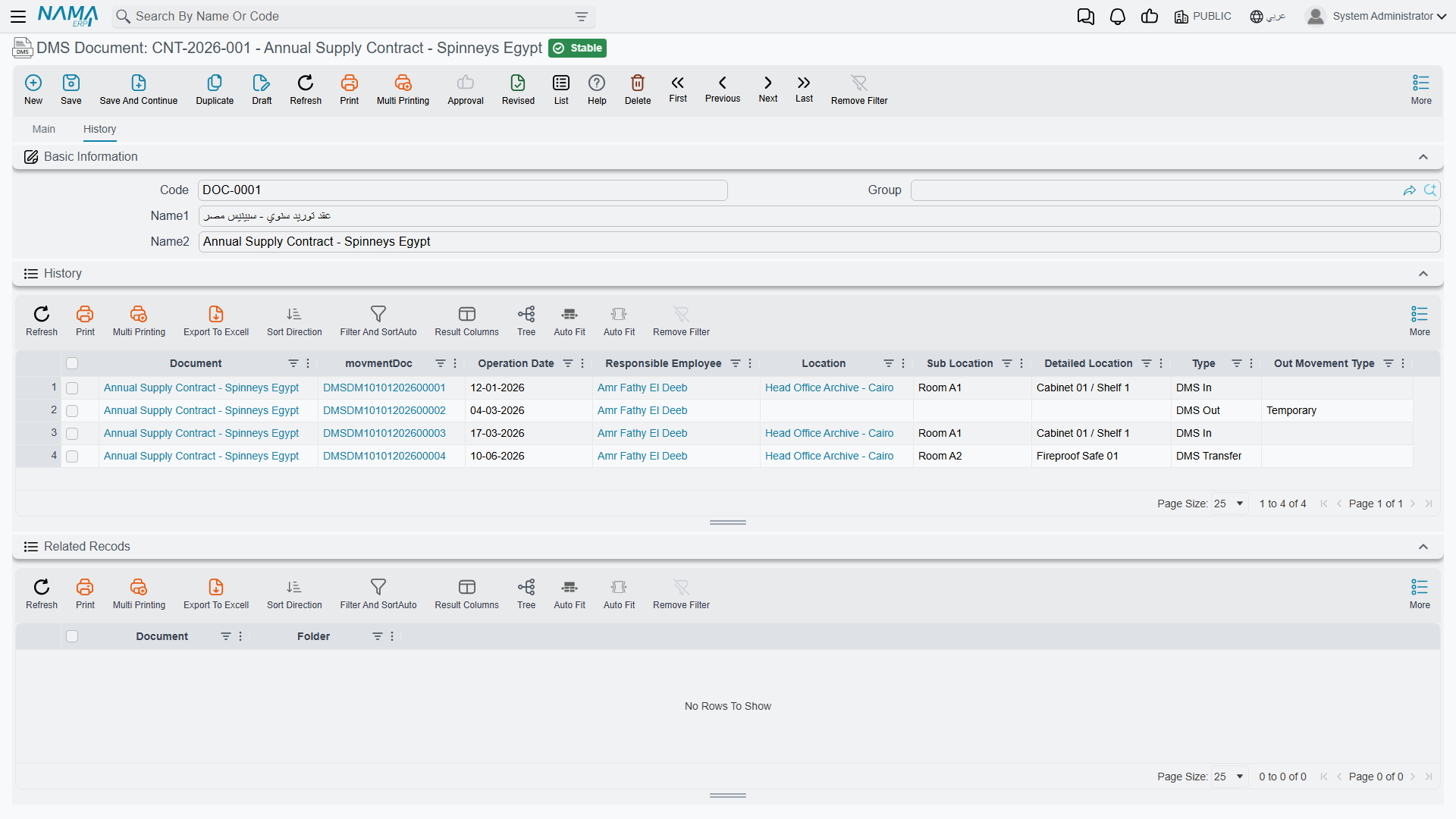Collapse the Related Recods section
The height and width of the screenshot is (819, 1456).
pos(1423,547)
